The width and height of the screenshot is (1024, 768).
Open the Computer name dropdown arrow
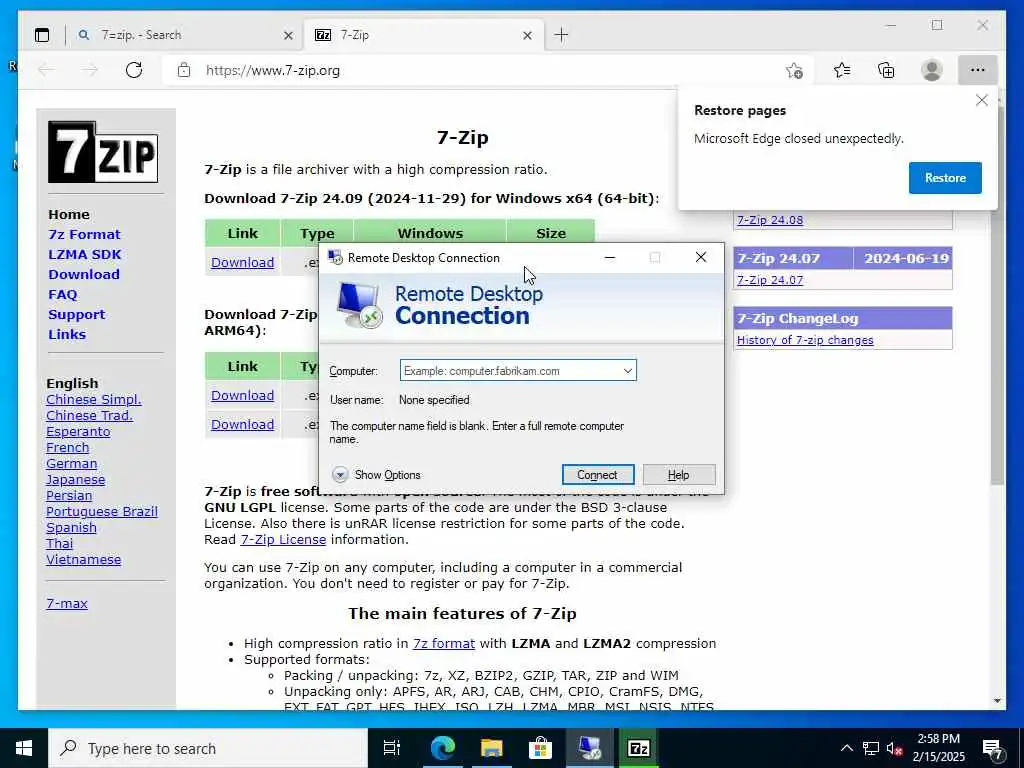pyautogui.click(x=628, y=371)
